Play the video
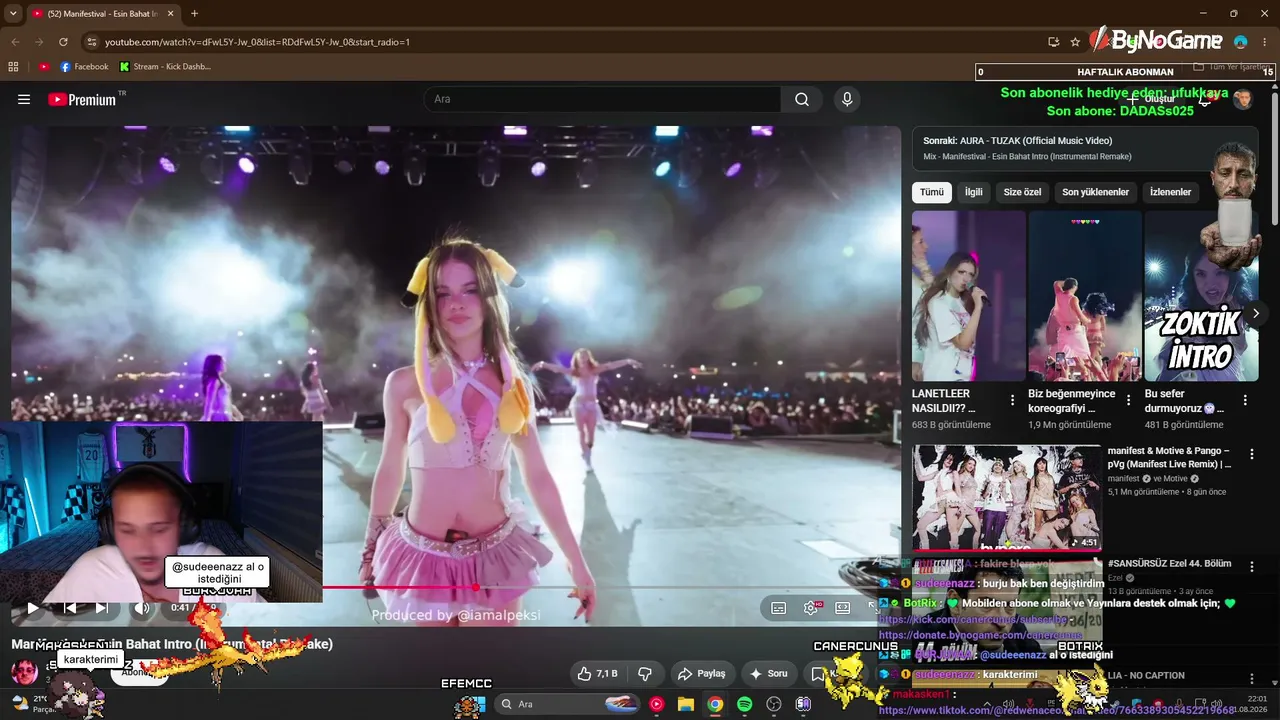 pos(33,607)
